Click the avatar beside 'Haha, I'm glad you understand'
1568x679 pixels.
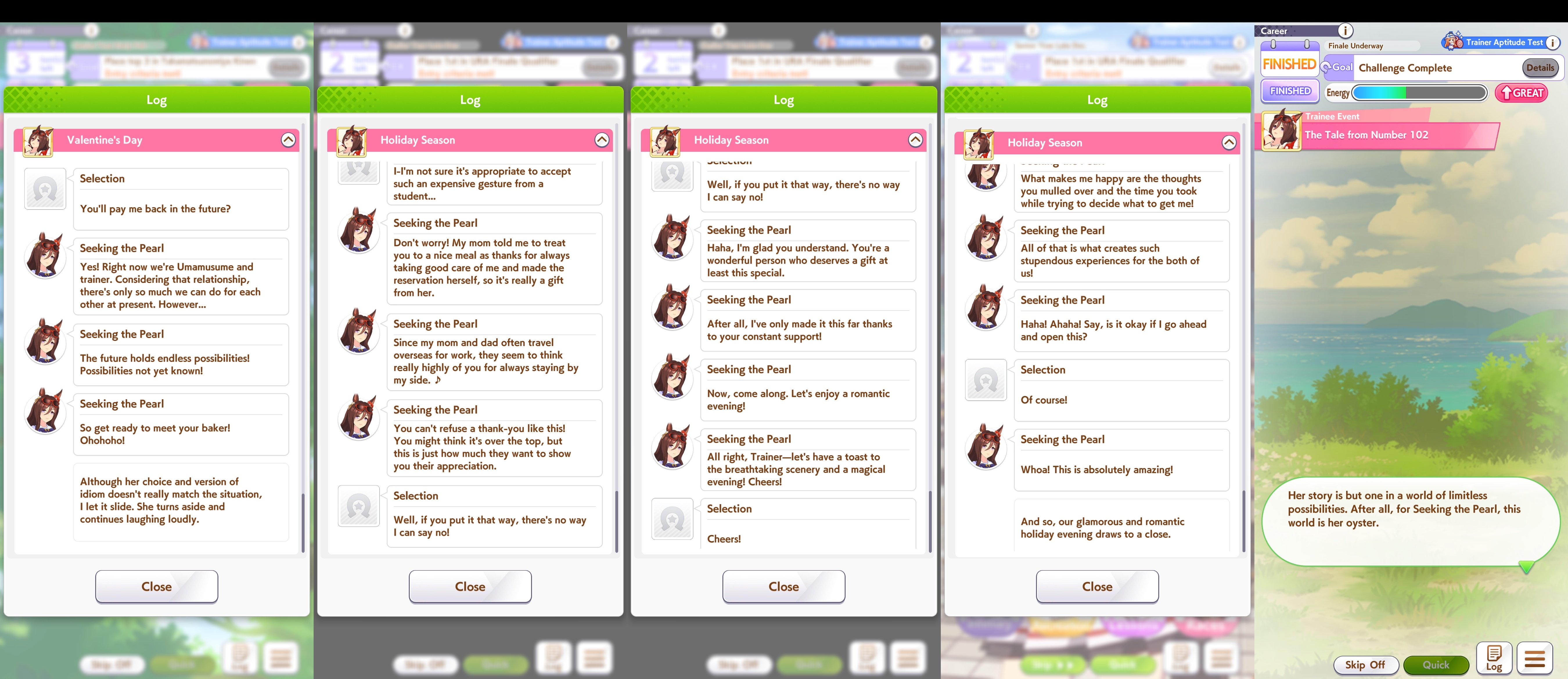coord(672,237)
